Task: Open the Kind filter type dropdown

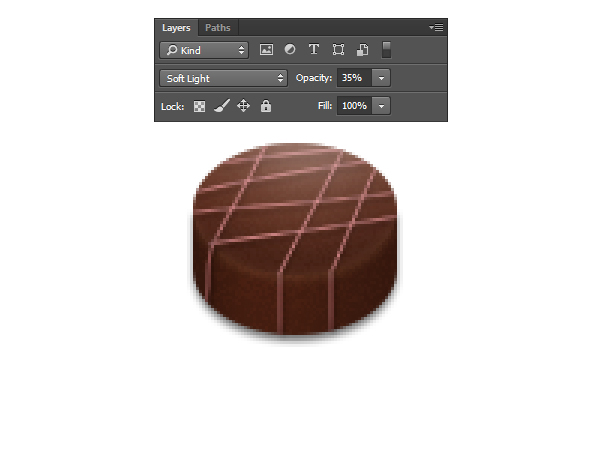Action: coord(204,49)
